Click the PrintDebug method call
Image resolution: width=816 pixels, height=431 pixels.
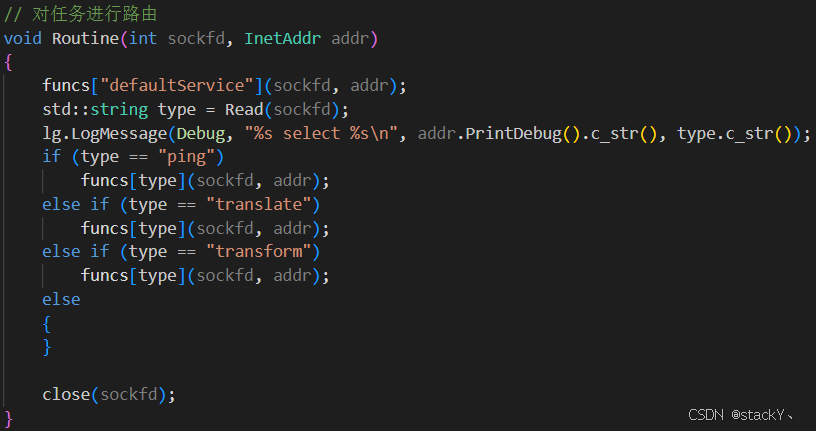(x=513, y=134)
